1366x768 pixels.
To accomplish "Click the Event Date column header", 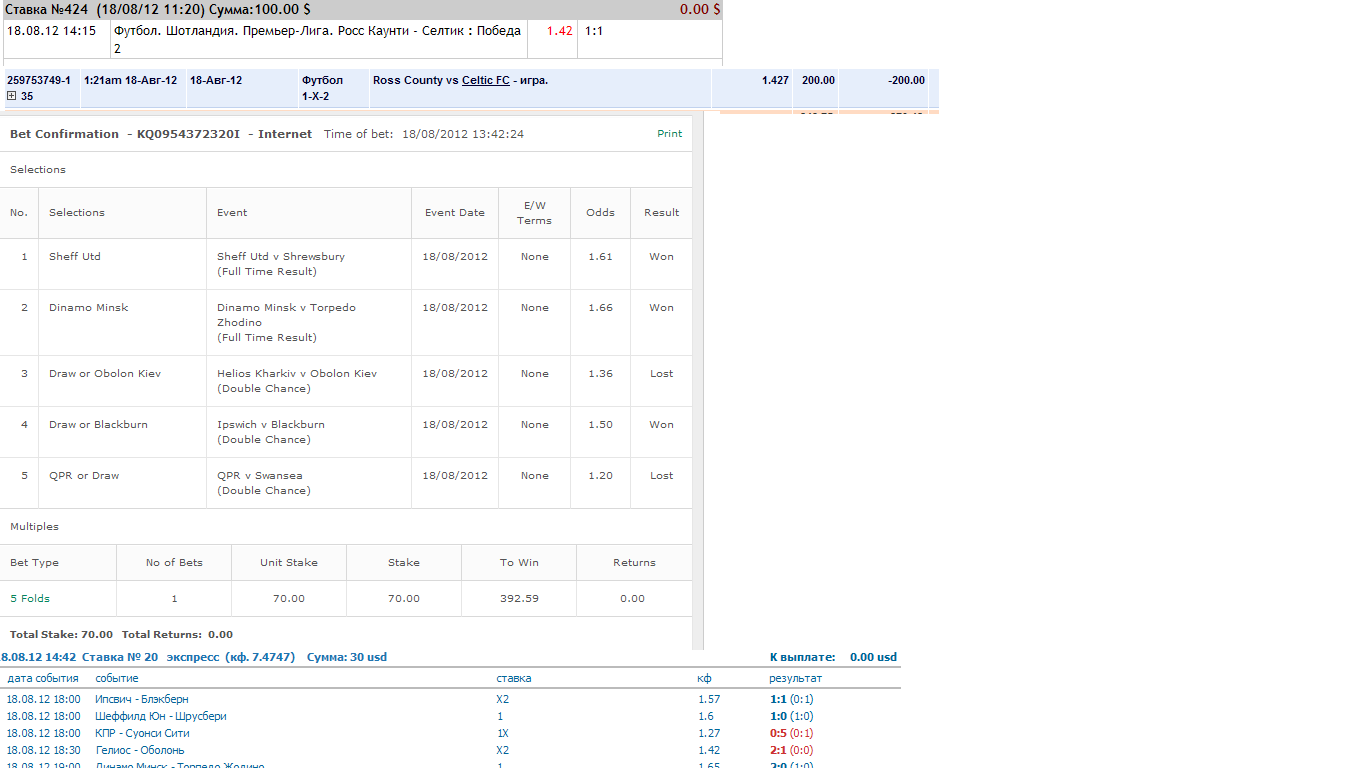I will click(x=455, y=213).
